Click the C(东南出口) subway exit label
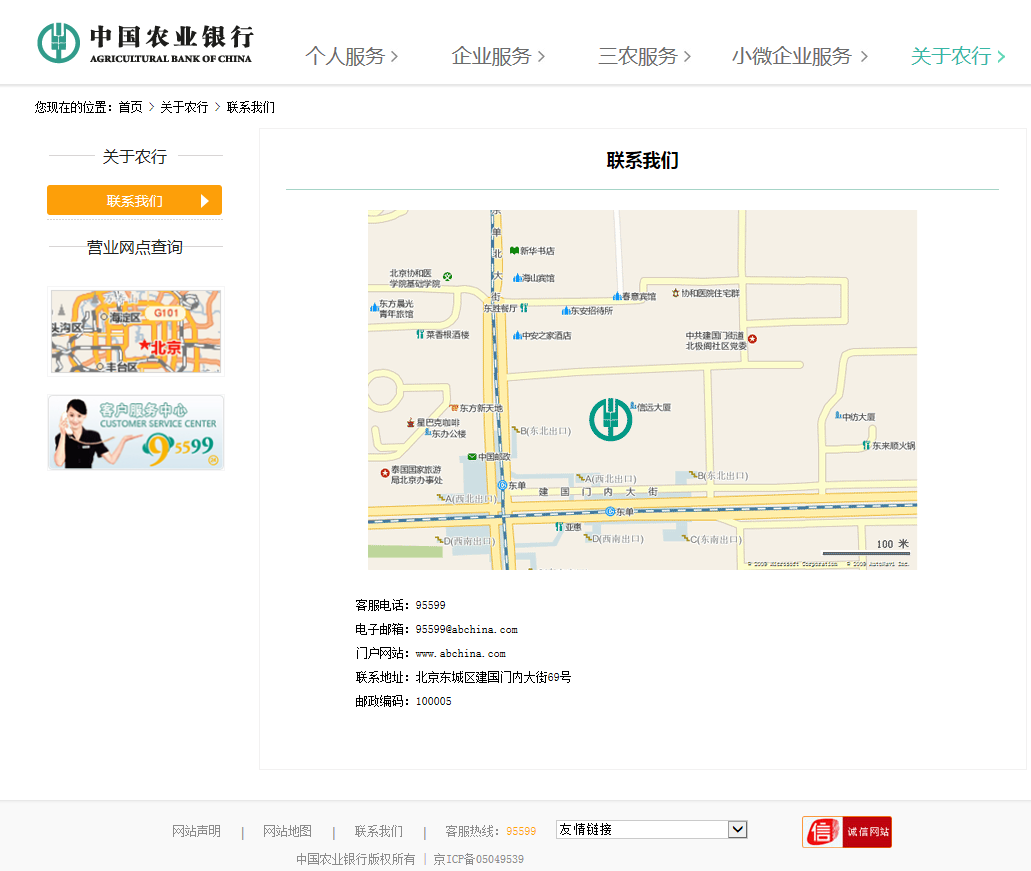 tap(716, 539)
